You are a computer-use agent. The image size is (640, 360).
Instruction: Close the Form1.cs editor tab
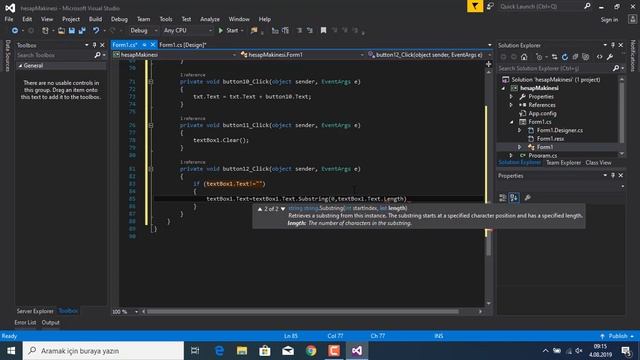[x=153, y=45]
